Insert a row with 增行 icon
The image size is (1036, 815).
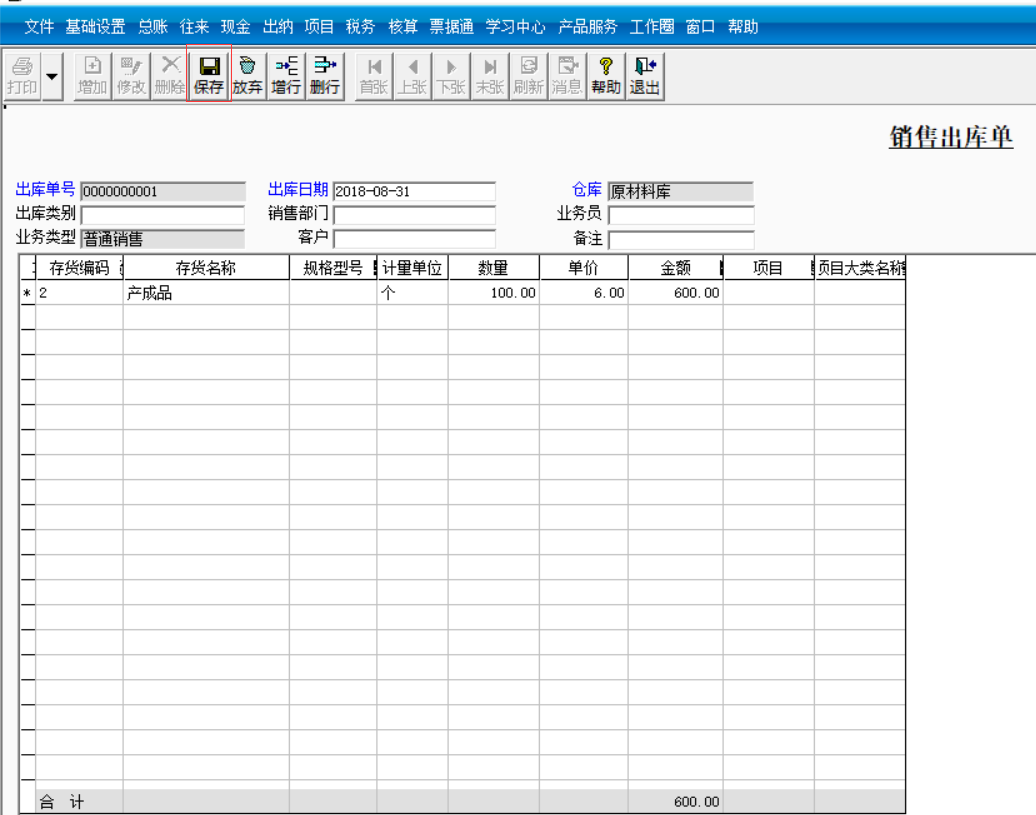[x=286, y=75]
